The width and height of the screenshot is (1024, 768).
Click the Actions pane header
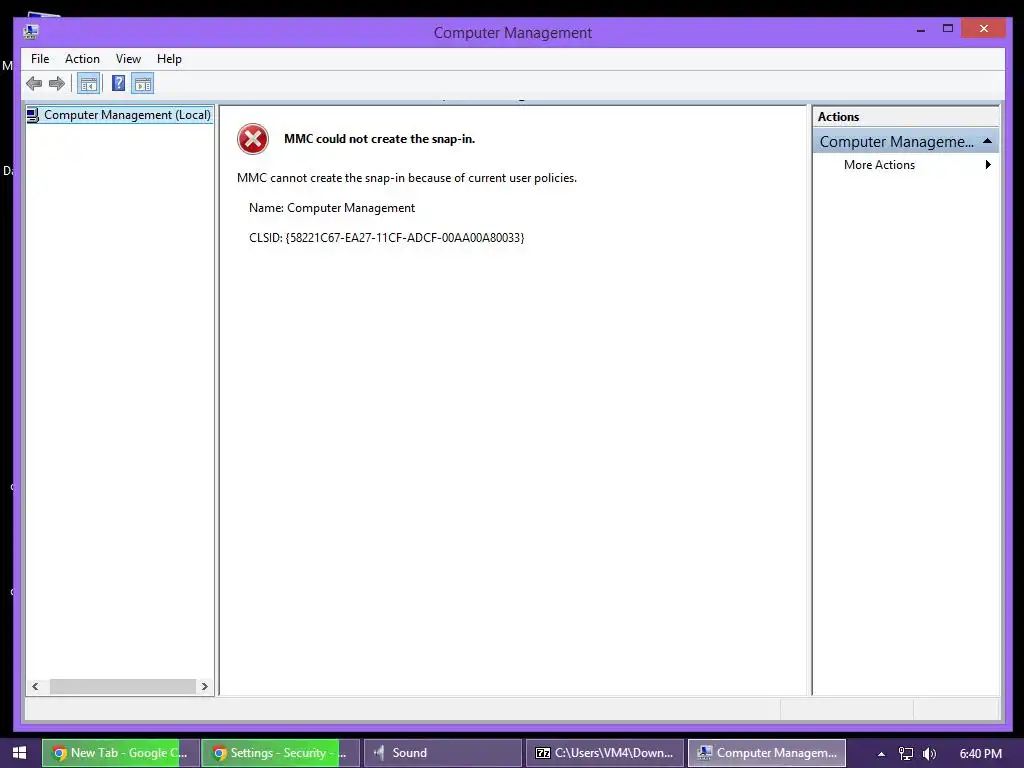906,116
